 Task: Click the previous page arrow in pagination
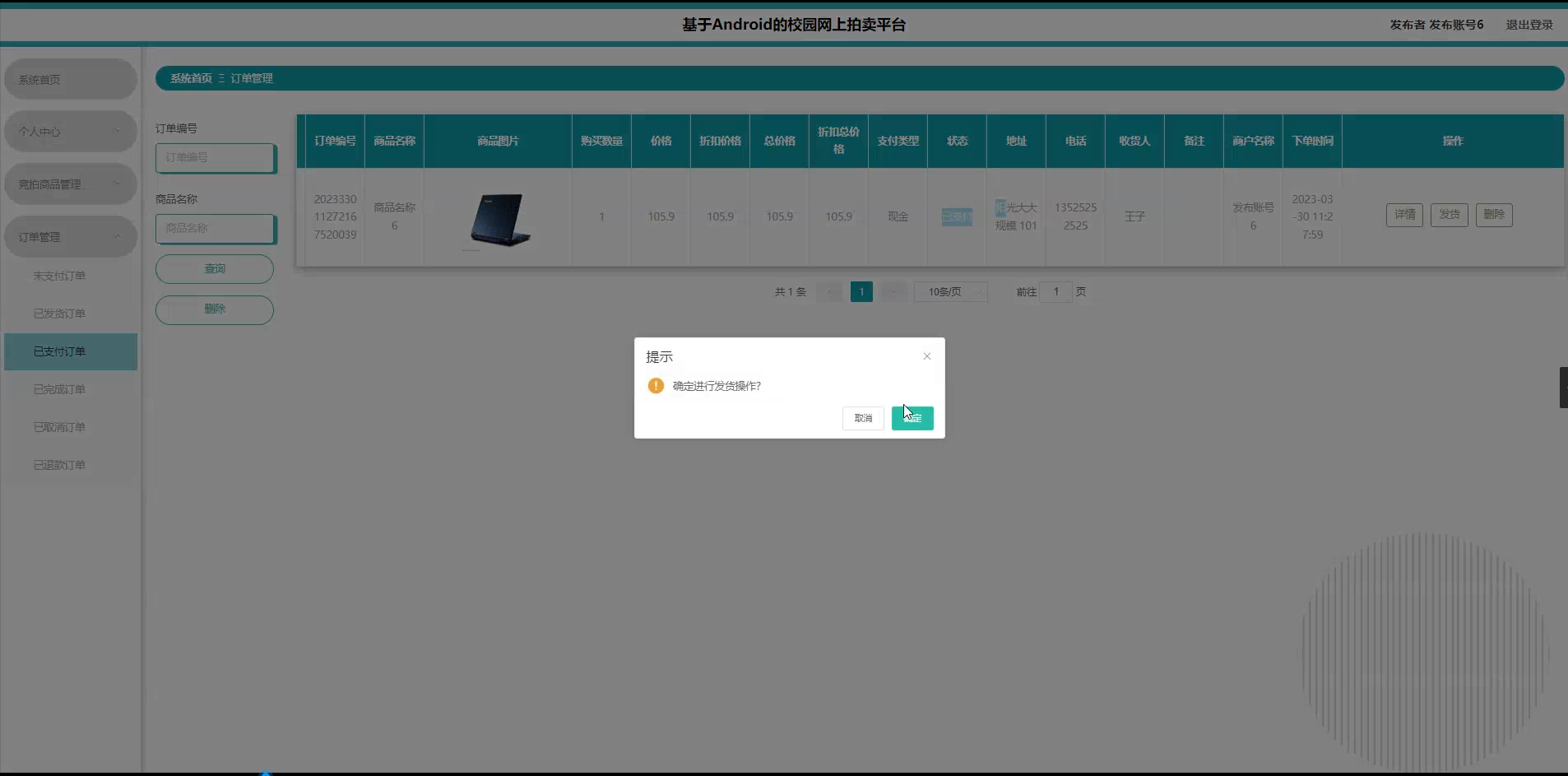pos(831,291)
